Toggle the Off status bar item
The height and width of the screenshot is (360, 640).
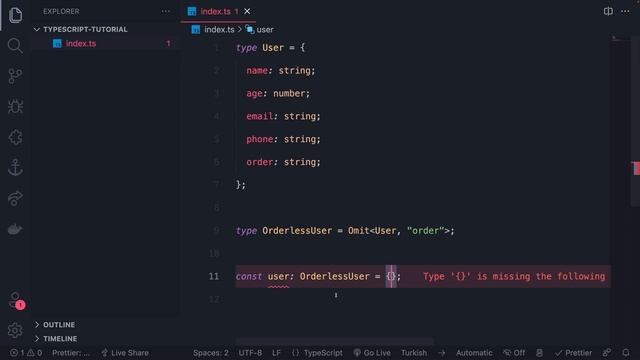(x=514, y=353)
